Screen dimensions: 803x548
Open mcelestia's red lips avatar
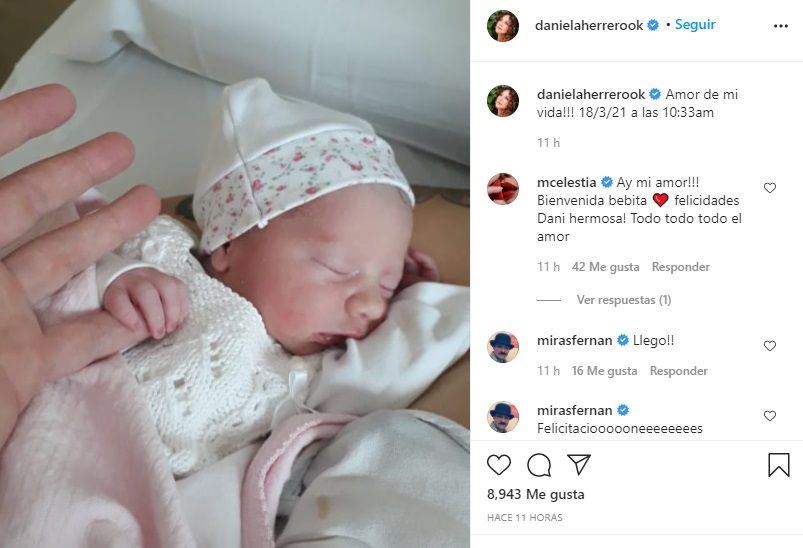coord(503,189)
